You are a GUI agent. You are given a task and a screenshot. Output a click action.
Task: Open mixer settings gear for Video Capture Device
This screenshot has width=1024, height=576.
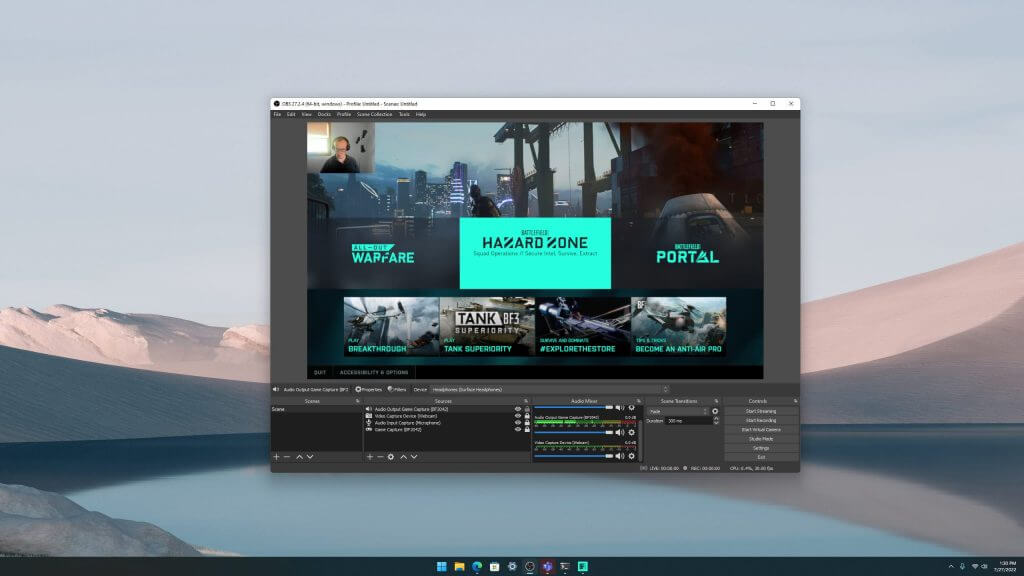click(x=631, y=456)
